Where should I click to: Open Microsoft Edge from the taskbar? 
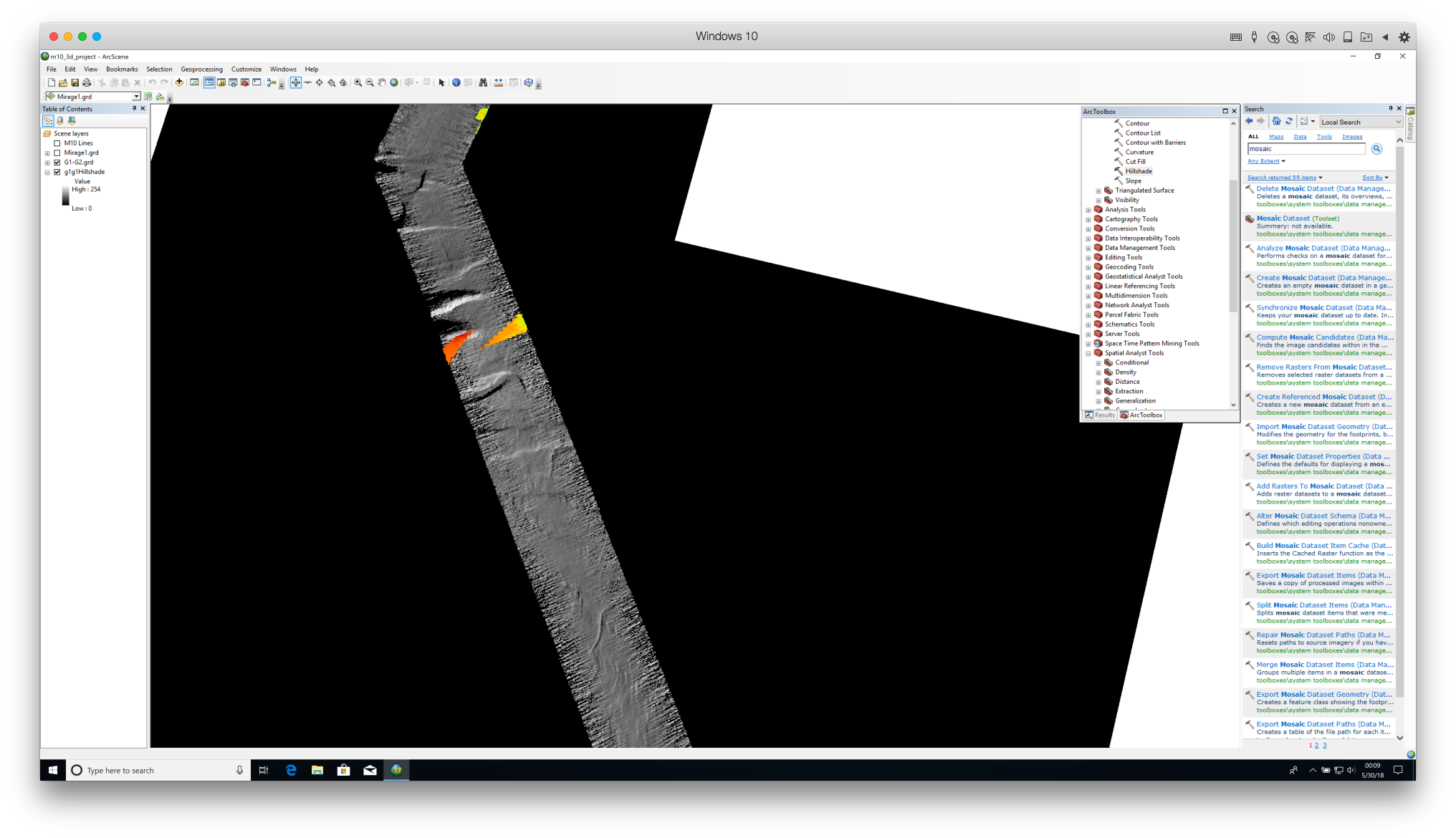coord(291,770)
